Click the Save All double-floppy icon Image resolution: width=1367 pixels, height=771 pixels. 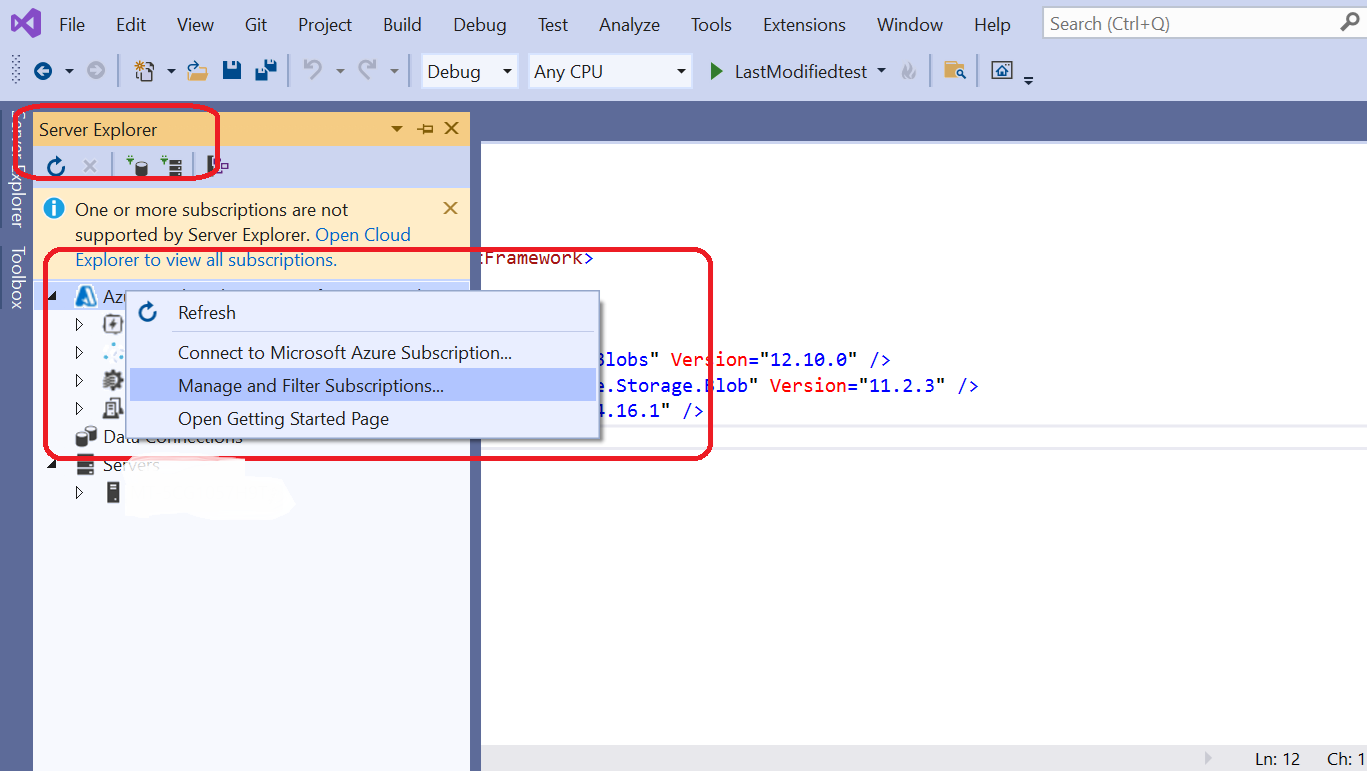coord(266,70)
